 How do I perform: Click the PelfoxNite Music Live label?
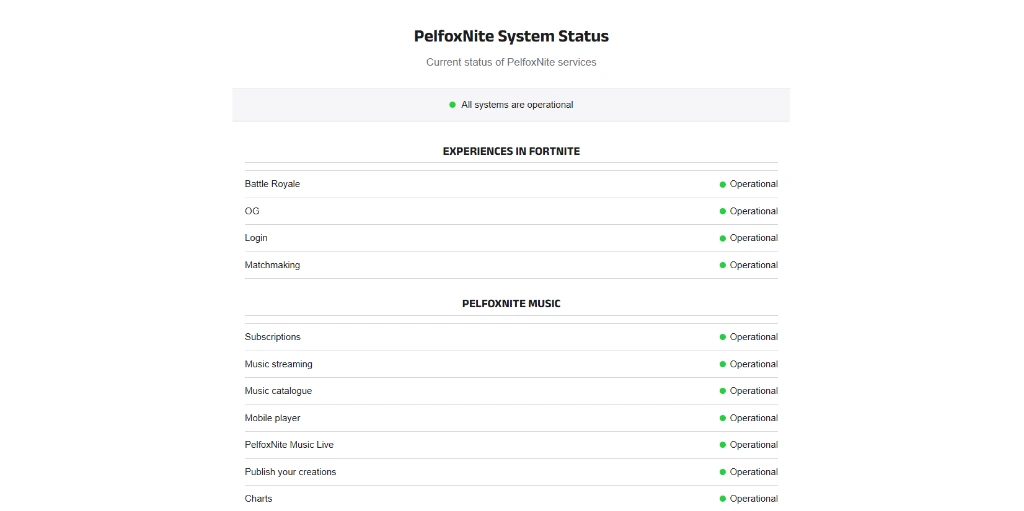click(x=289, y=445)
